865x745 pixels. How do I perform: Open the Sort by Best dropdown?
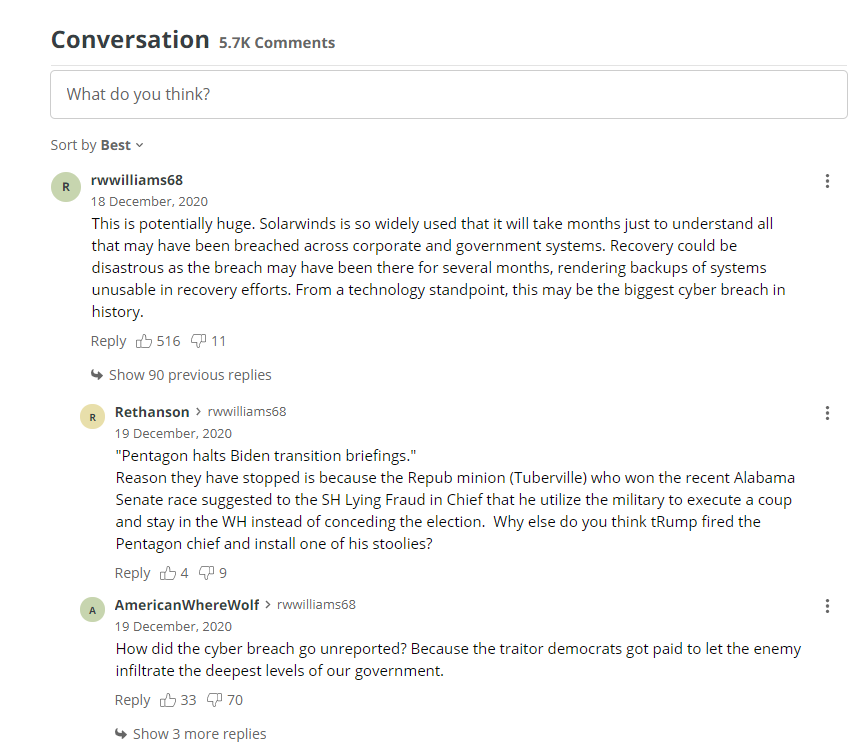[97, 145]
